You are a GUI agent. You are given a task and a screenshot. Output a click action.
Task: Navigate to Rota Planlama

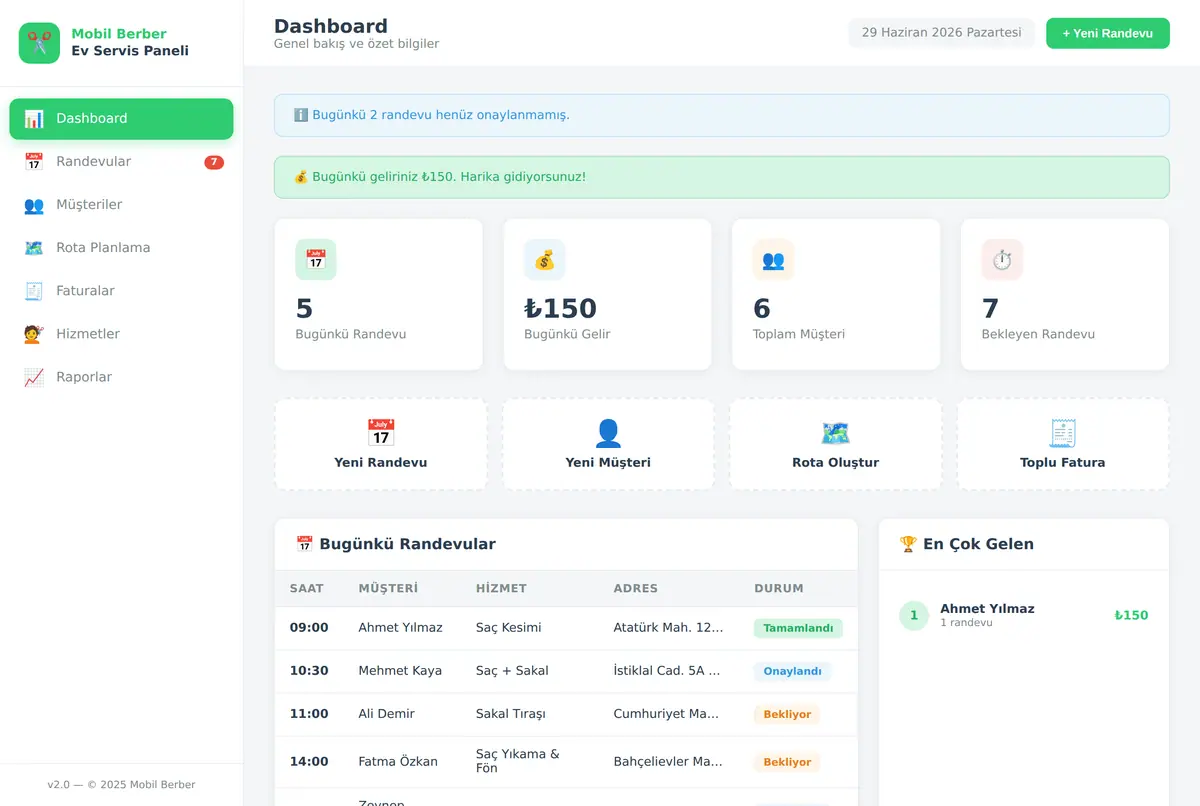point(121,248)
